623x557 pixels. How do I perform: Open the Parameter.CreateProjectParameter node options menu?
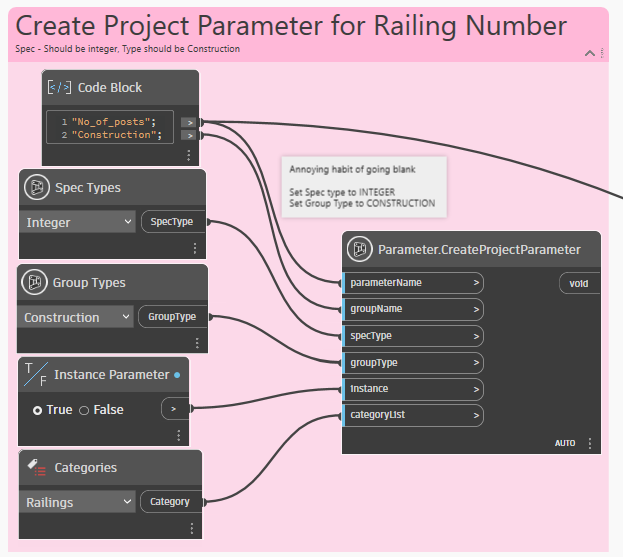point(590,443)
